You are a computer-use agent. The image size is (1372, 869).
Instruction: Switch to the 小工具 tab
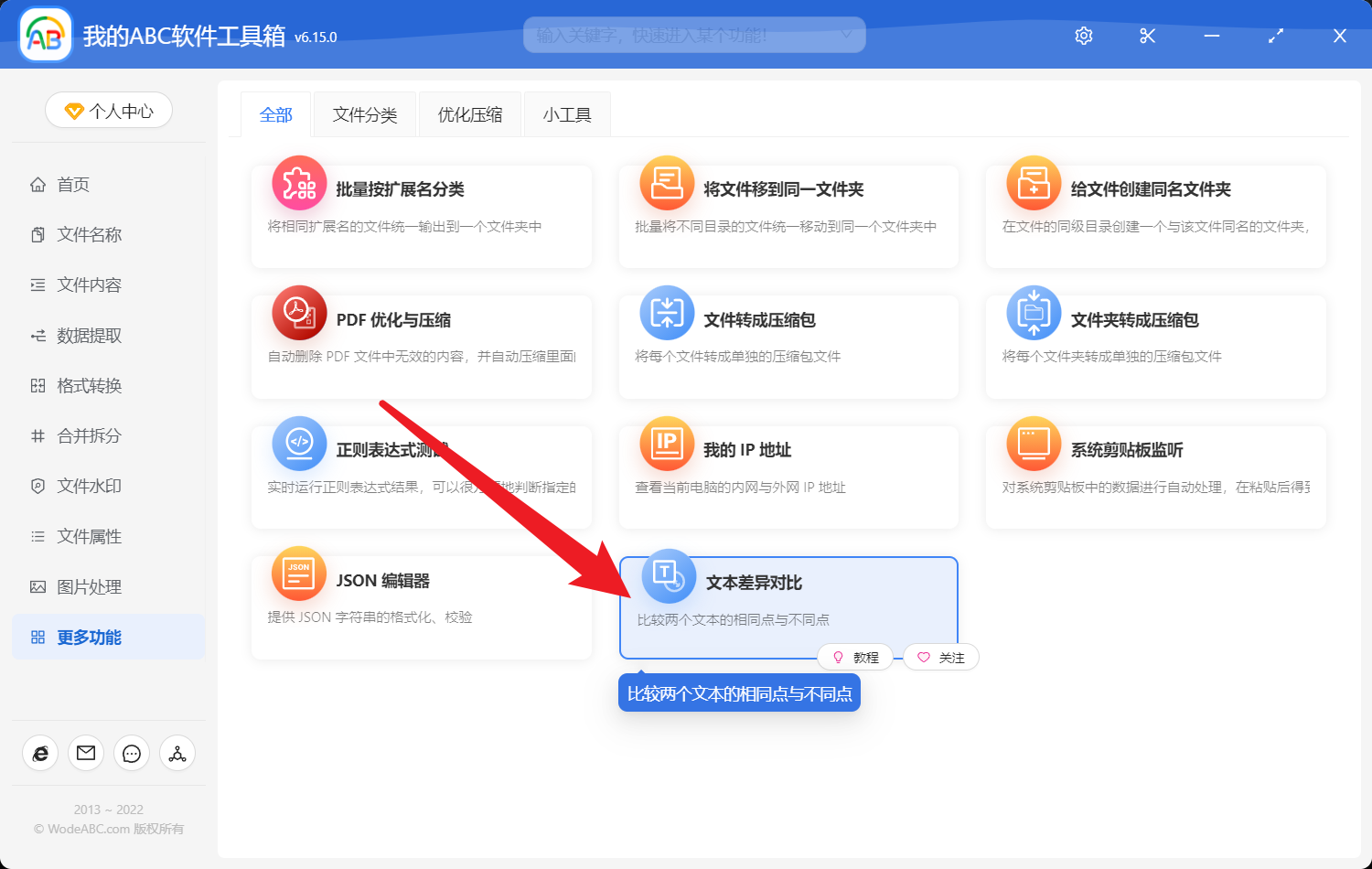click(566, 113)
